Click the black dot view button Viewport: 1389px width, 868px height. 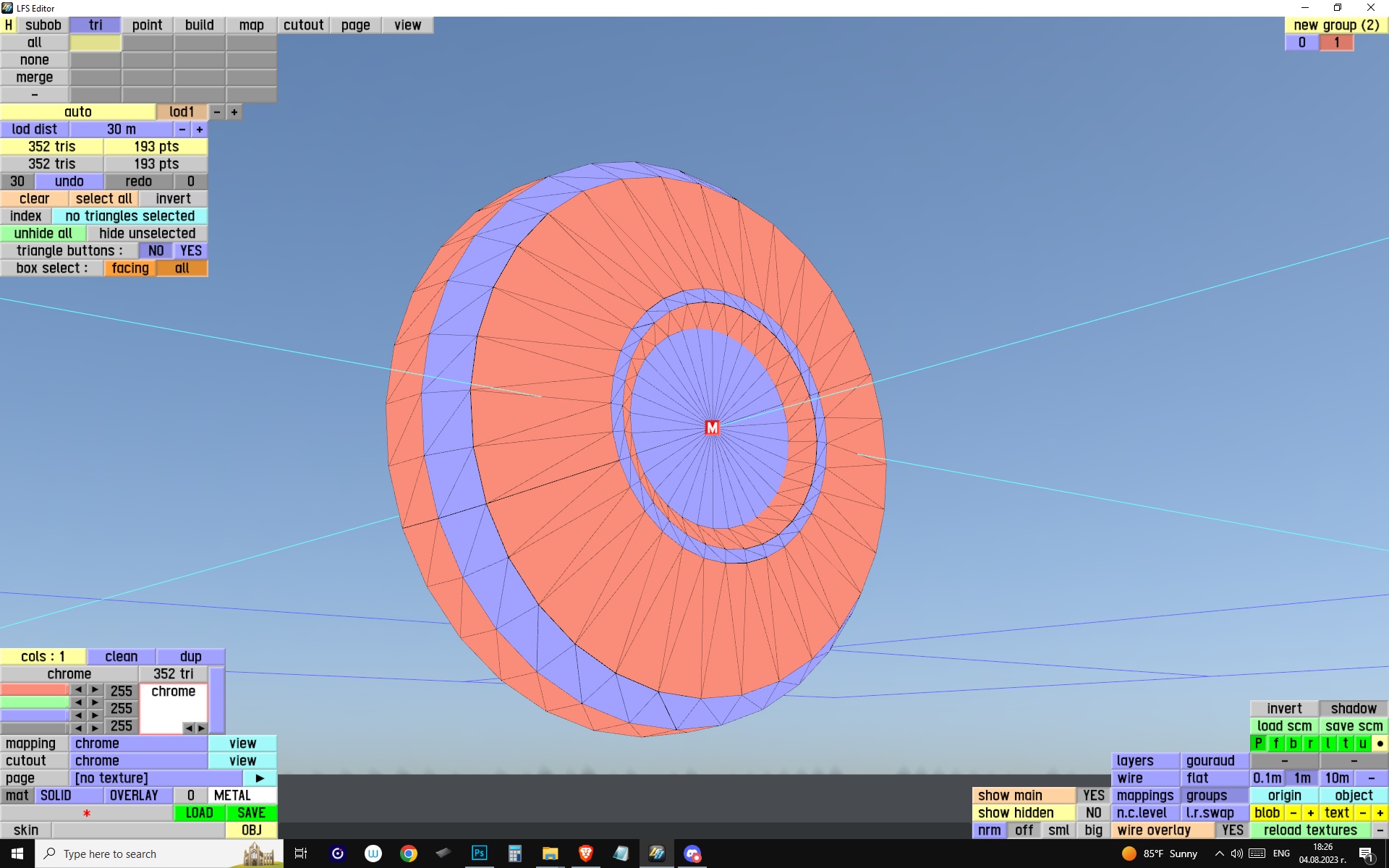(x=1380, y=743)
